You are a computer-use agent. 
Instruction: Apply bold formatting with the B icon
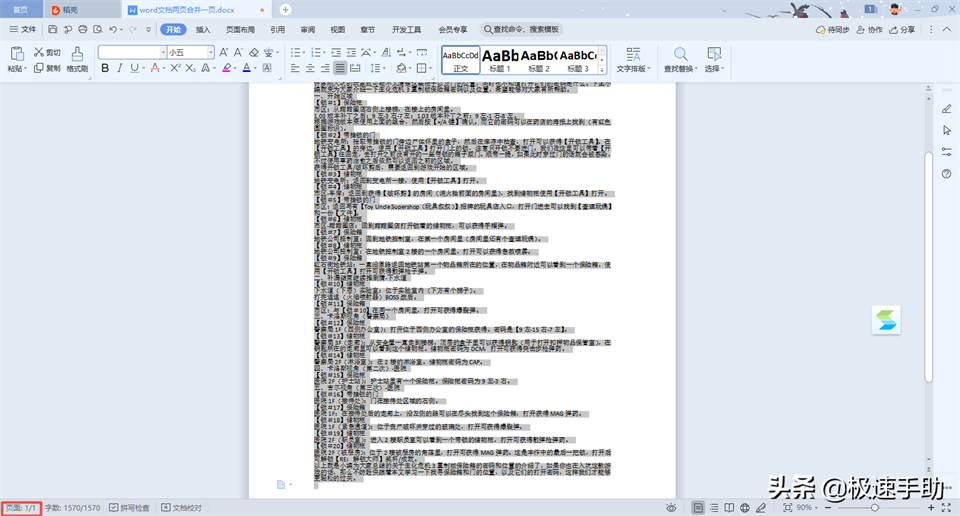click(x=104, y=69)
